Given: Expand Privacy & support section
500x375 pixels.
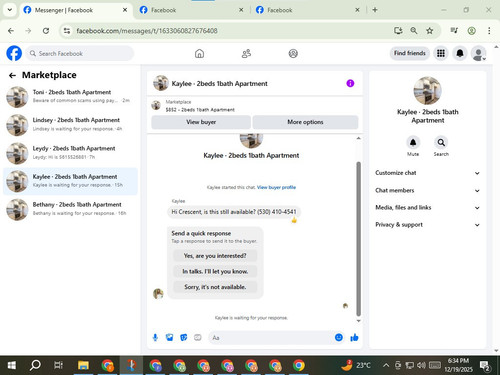Looking at the screenshot, I should [x=428, y=225].
